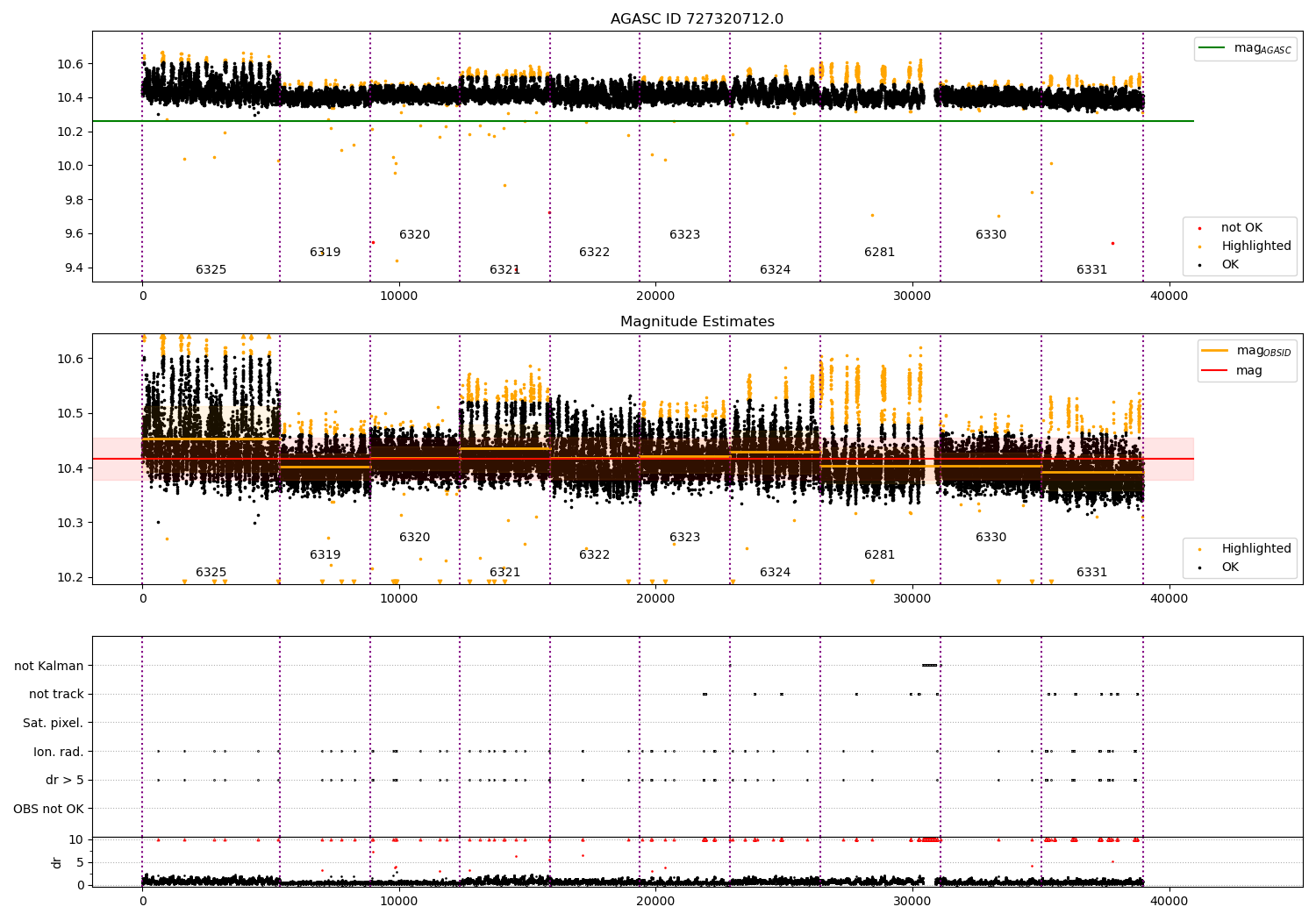The image size is (1316, 921).
Task: Click the green mag AGASC legend line
Action: click(1213, 48)
